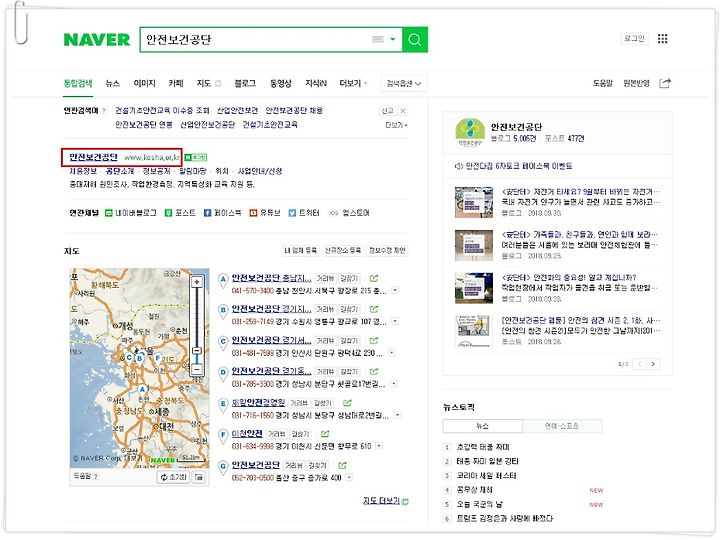720x540 pixels.
Task: Close the related searches box X
Action: tap(403, 111)
